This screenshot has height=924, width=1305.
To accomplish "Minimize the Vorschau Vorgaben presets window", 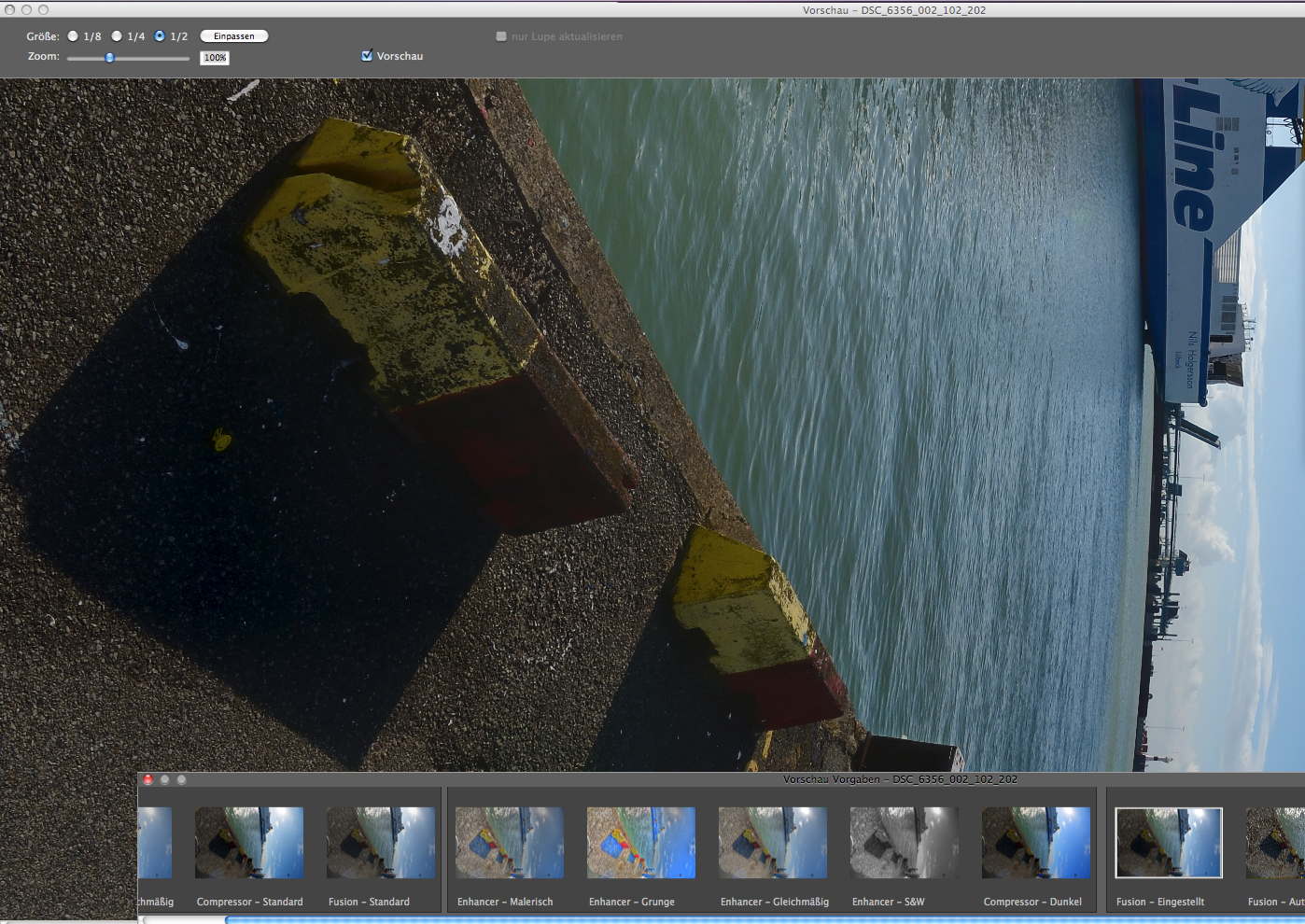I will 164,779.
